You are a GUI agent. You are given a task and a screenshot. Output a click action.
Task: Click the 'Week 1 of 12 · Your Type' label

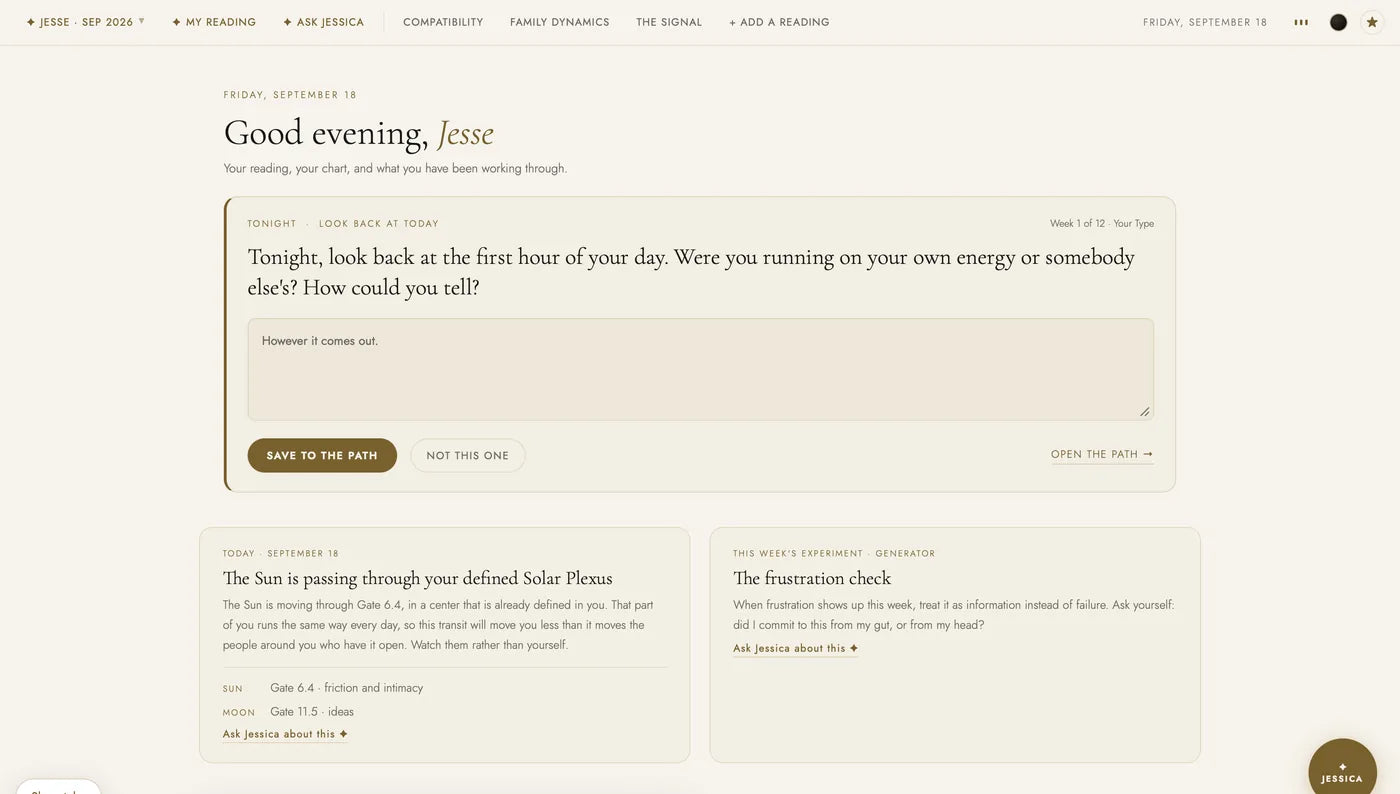click(x=1102, y=223)
